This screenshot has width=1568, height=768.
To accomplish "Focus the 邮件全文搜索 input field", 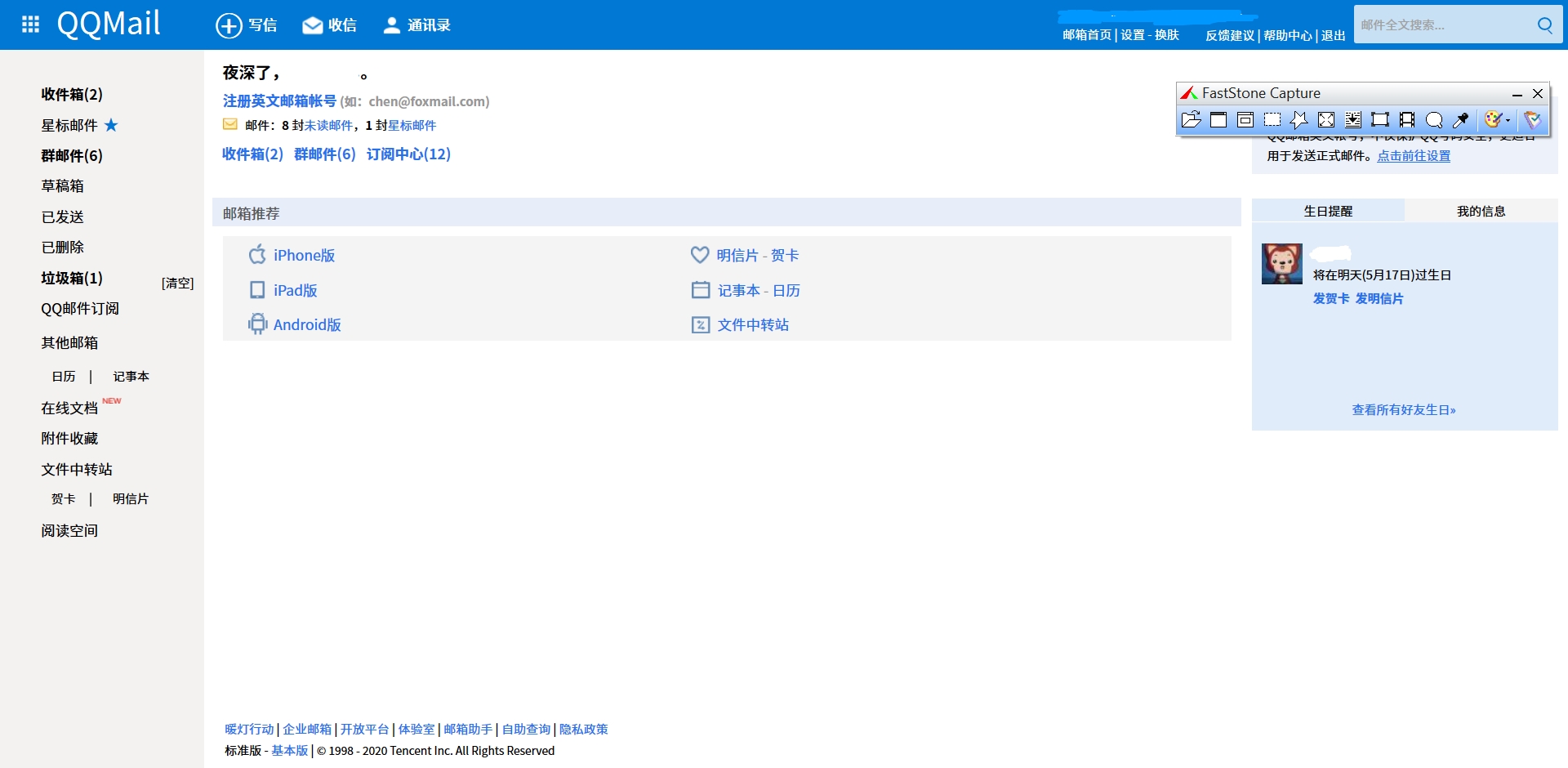I will (1443, 25).
